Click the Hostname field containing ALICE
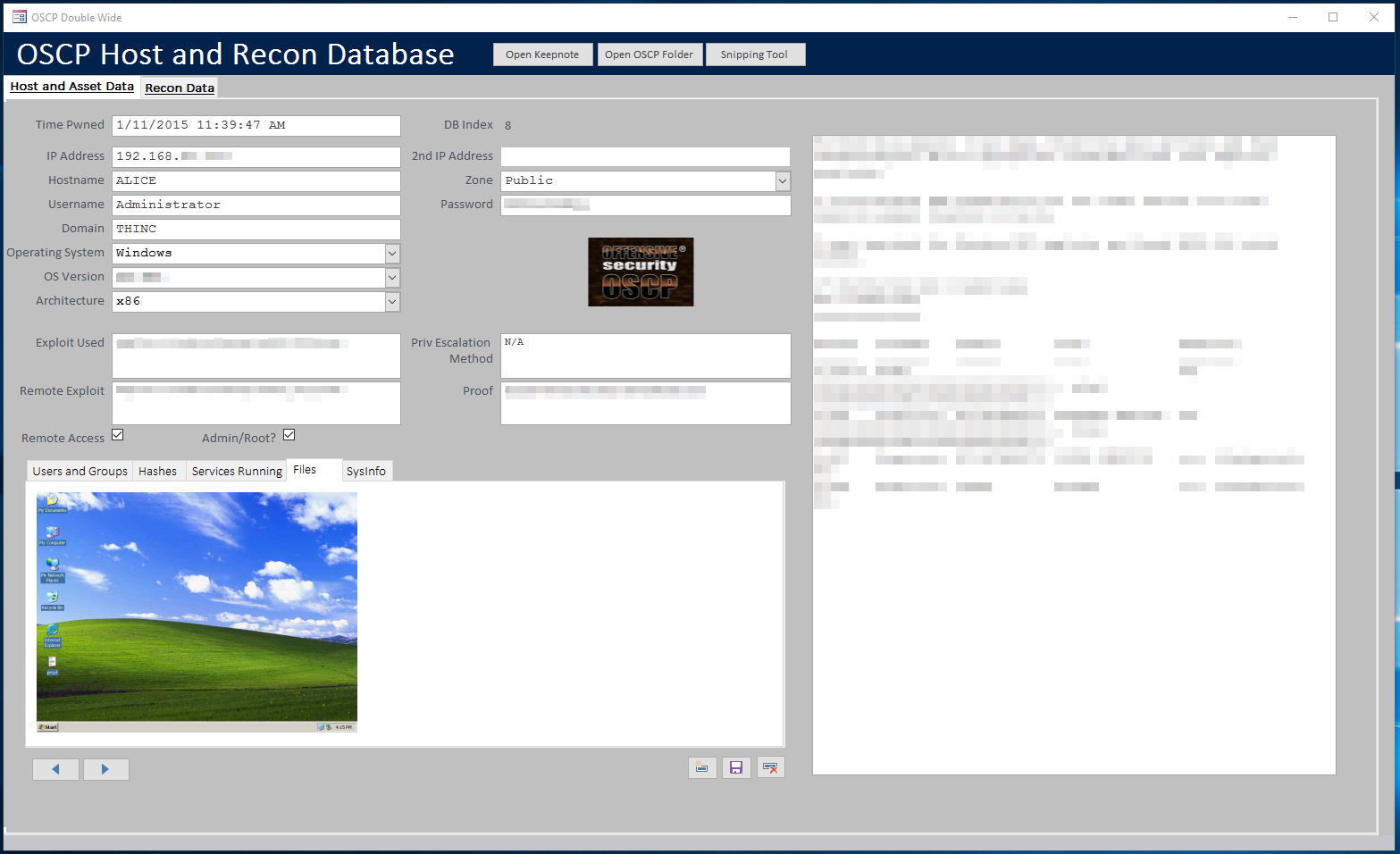This screenshot has width=1400, height=854. [256, 181]
